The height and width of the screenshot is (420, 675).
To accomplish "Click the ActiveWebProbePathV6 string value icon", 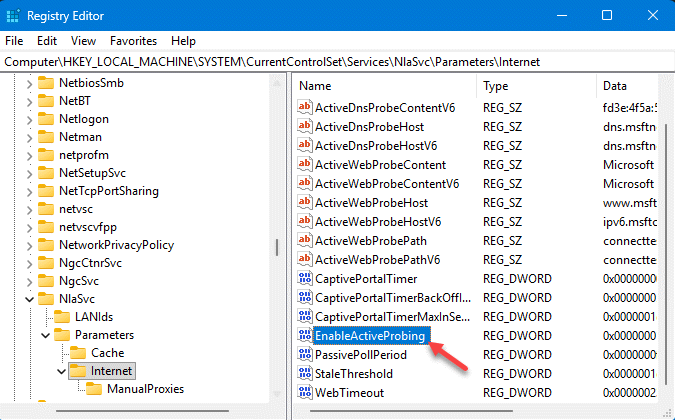I will (304, 259).
